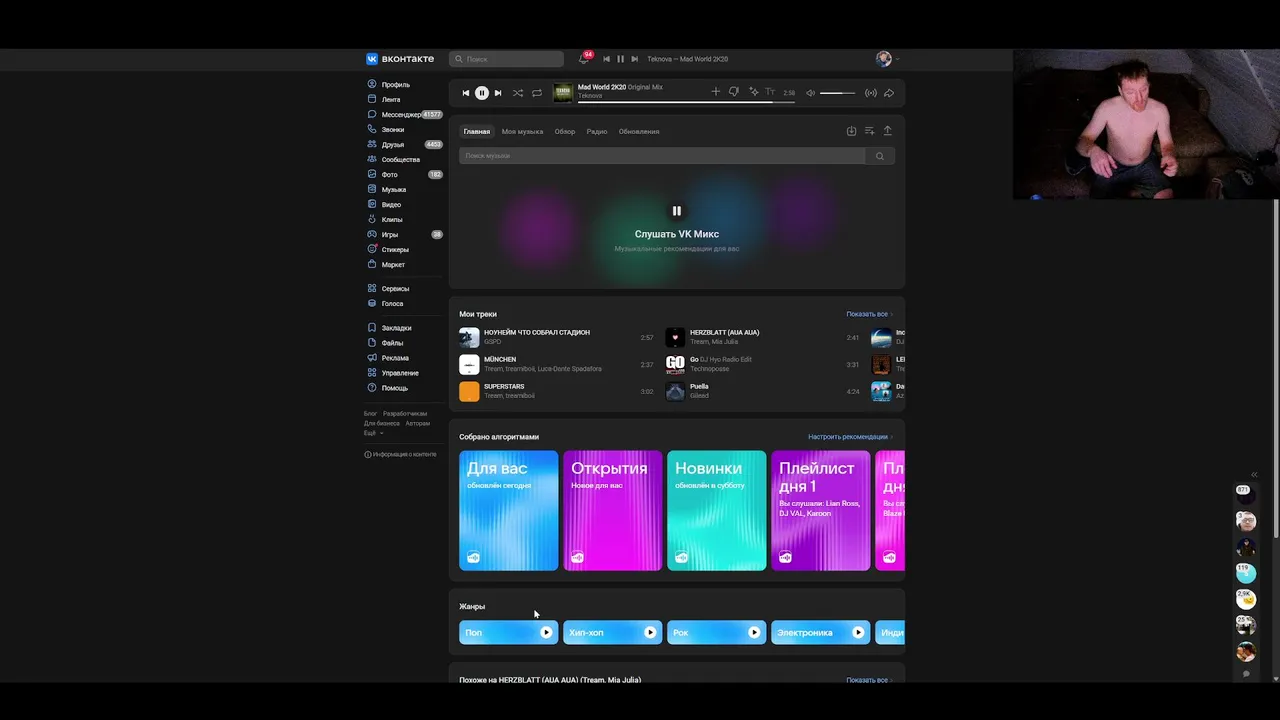The width and height of the screenshot is (1280, 720).
Task: Switch to the Обзор tab
Action: tap(565, 132)
